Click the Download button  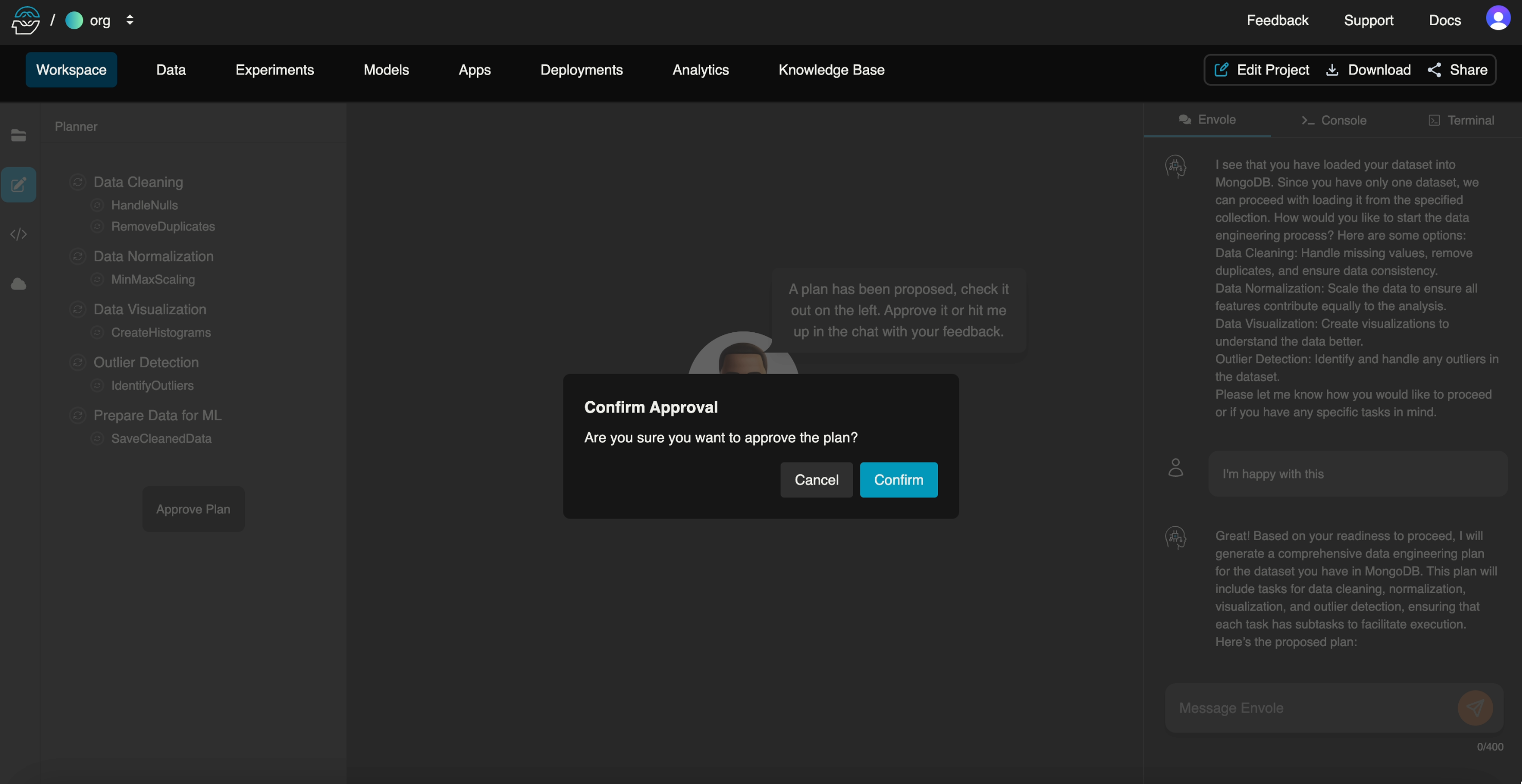(1368, 70)
